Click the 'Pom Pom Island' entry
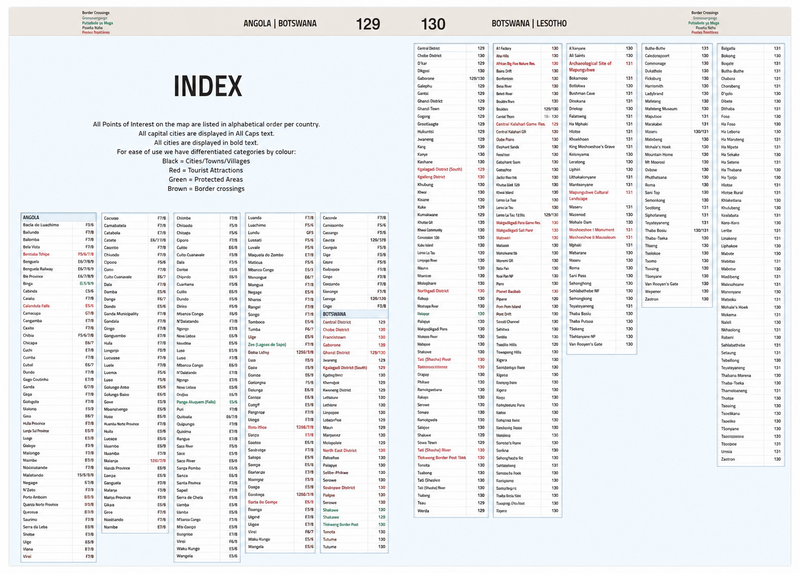The width and height of the screenshot is (800, 573). [508, 307]
